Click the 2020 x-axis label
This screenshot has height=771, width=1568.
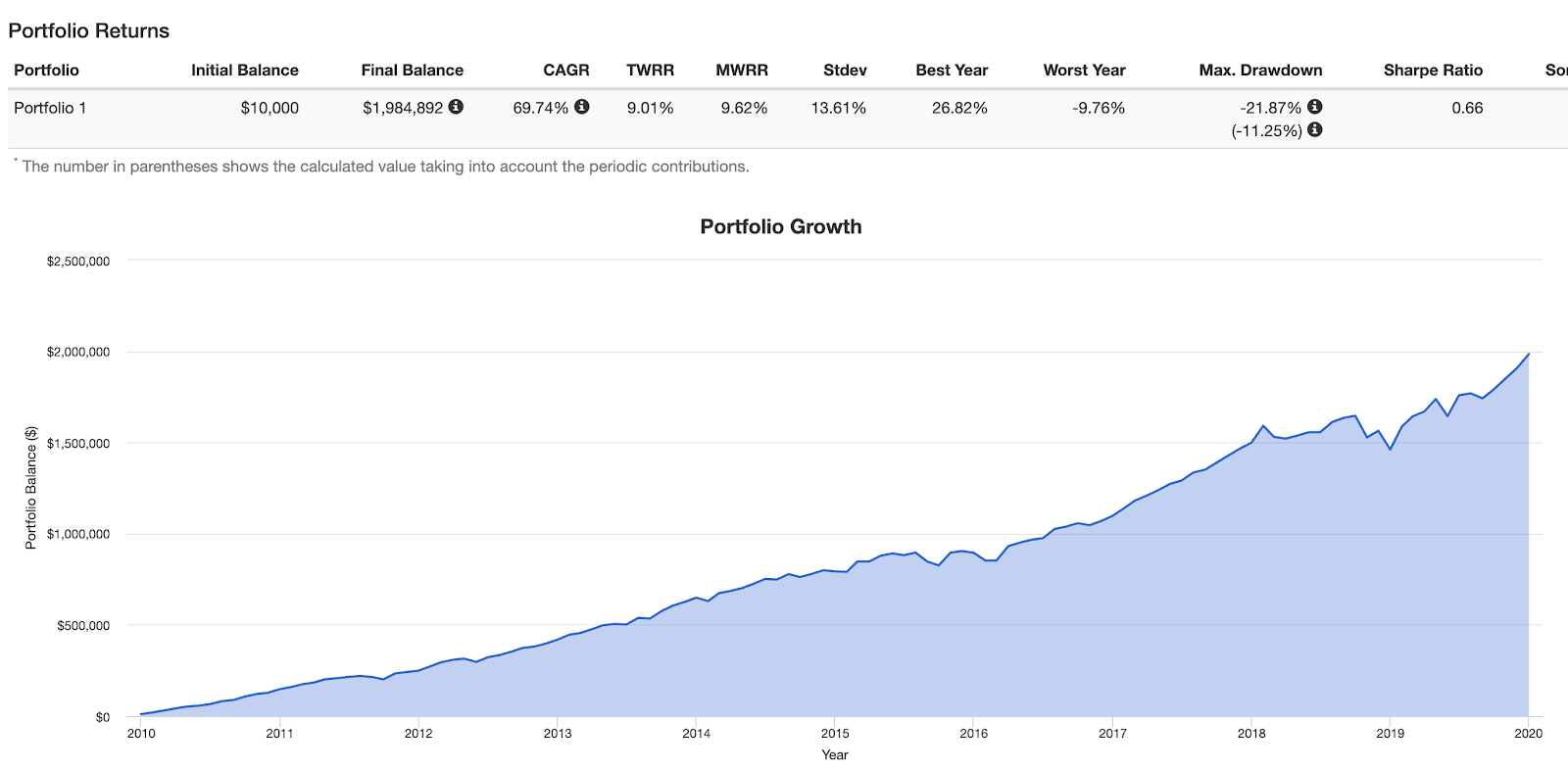[1529, 733]
